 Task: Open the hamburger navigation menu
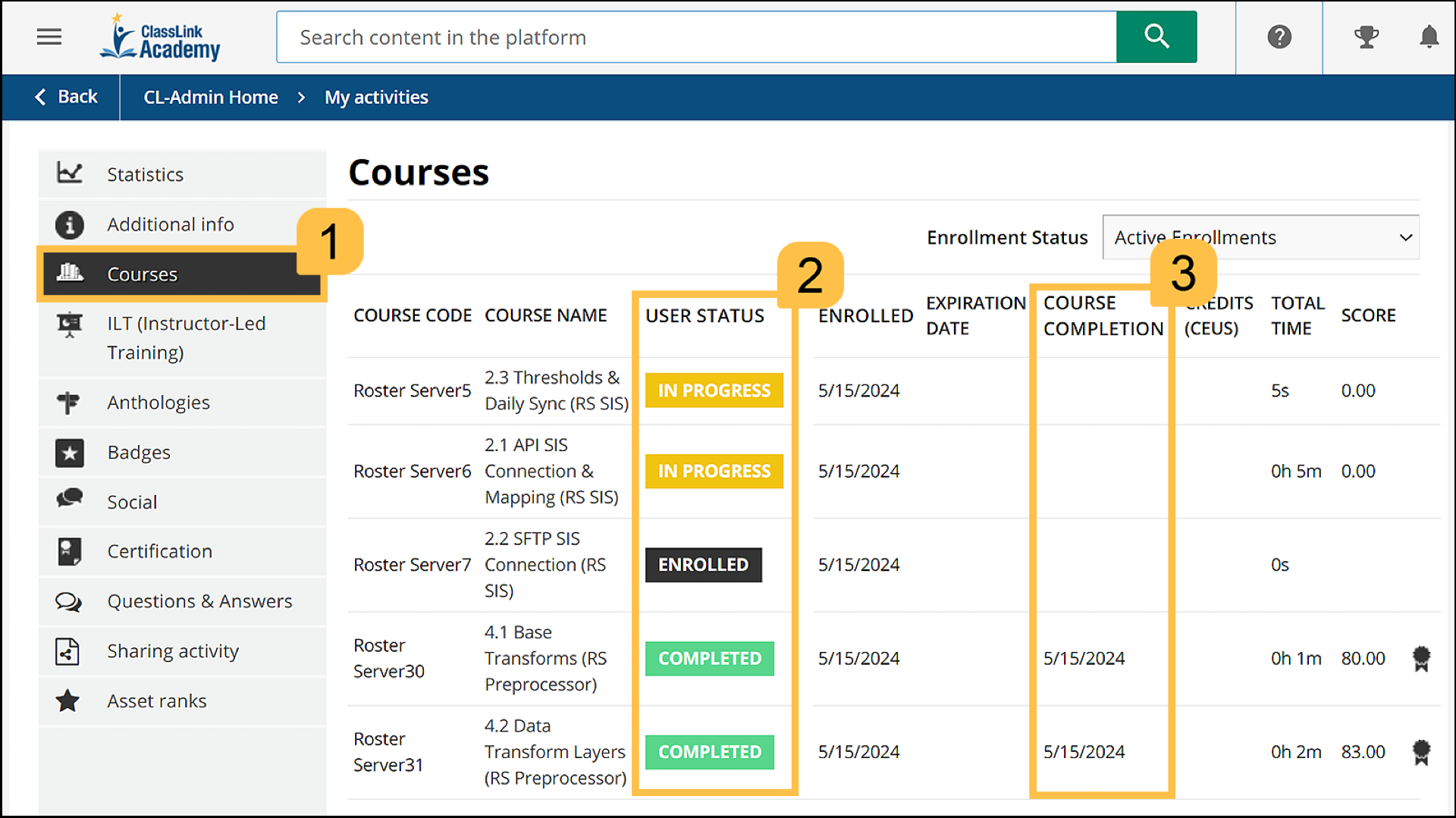[x=49, y=36]
